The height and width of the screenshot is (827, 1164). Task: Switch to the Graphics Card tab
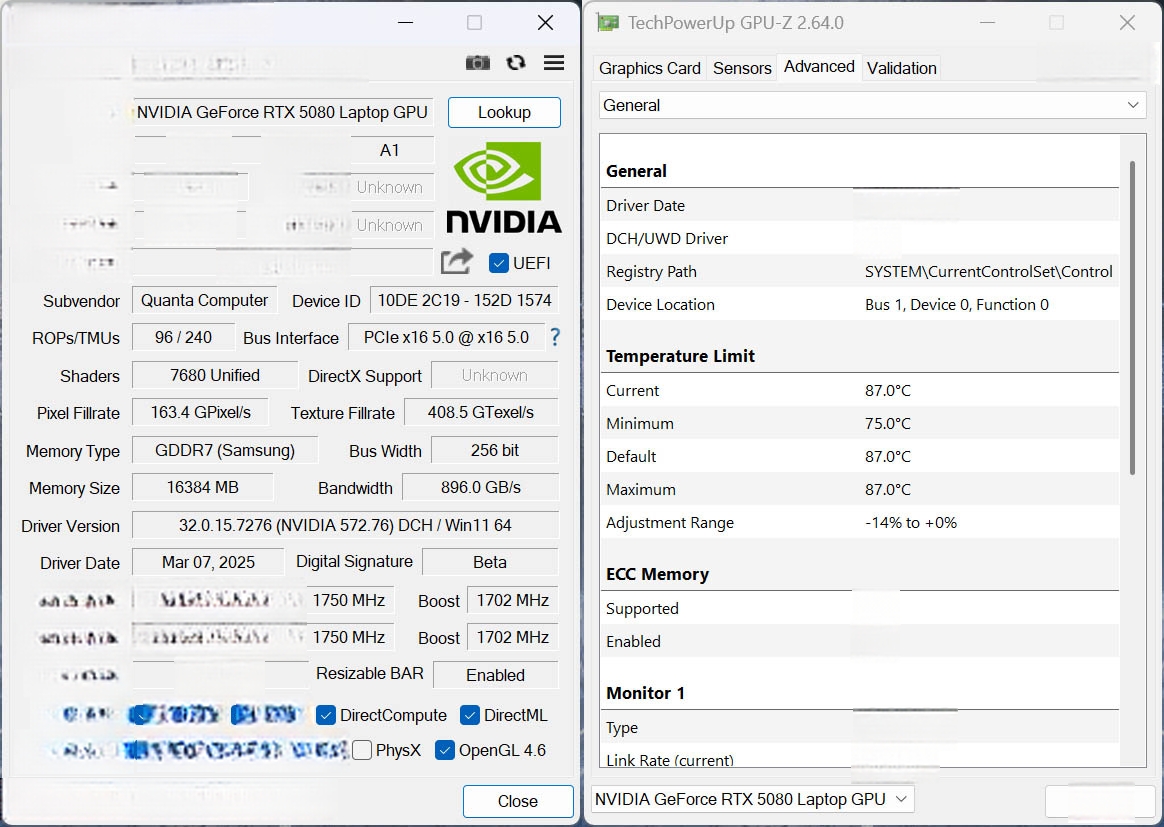click(650, 68)
